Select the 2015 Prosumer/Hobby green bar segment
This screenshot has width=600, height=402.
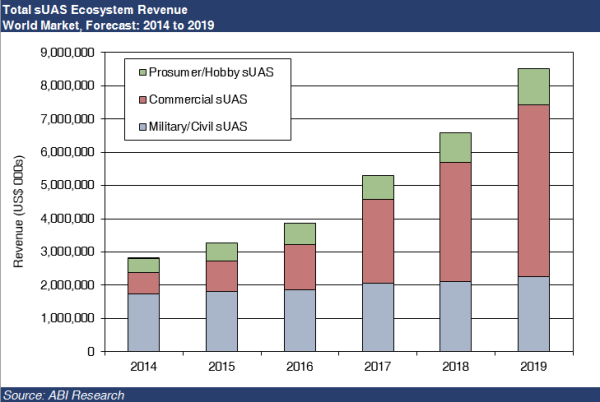(222, 252)
